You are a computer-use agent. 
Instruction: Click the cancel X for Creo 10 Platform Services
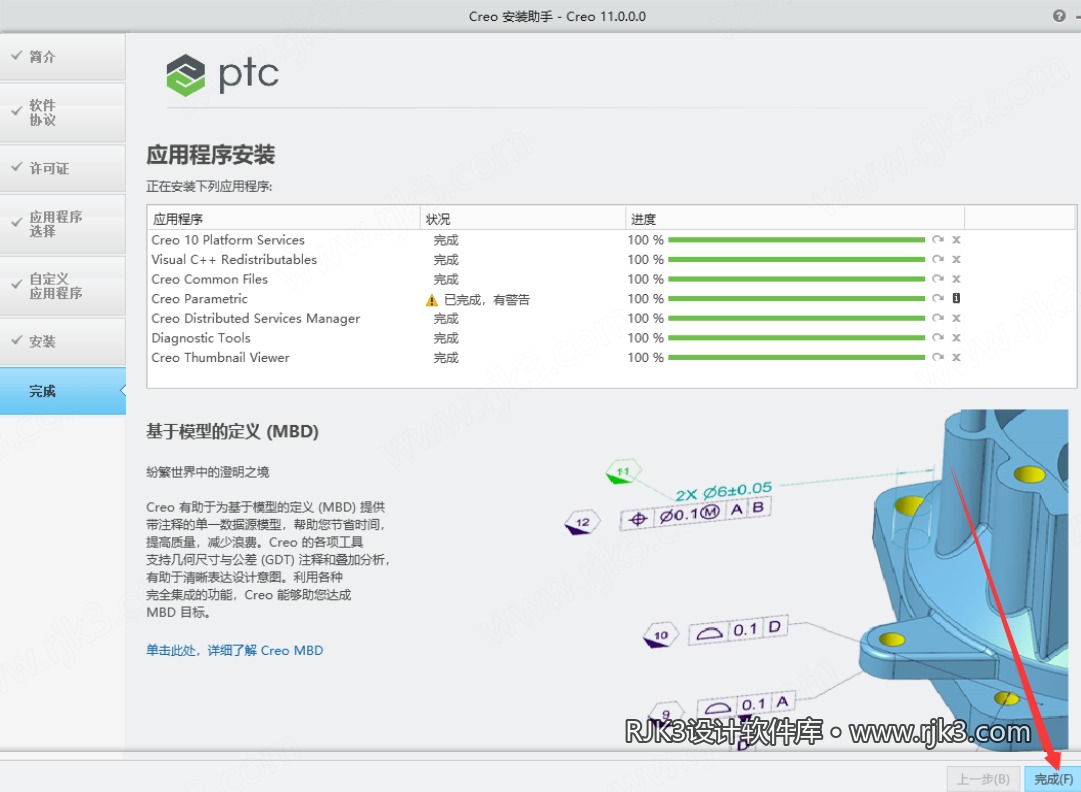[x=956, y=240]
